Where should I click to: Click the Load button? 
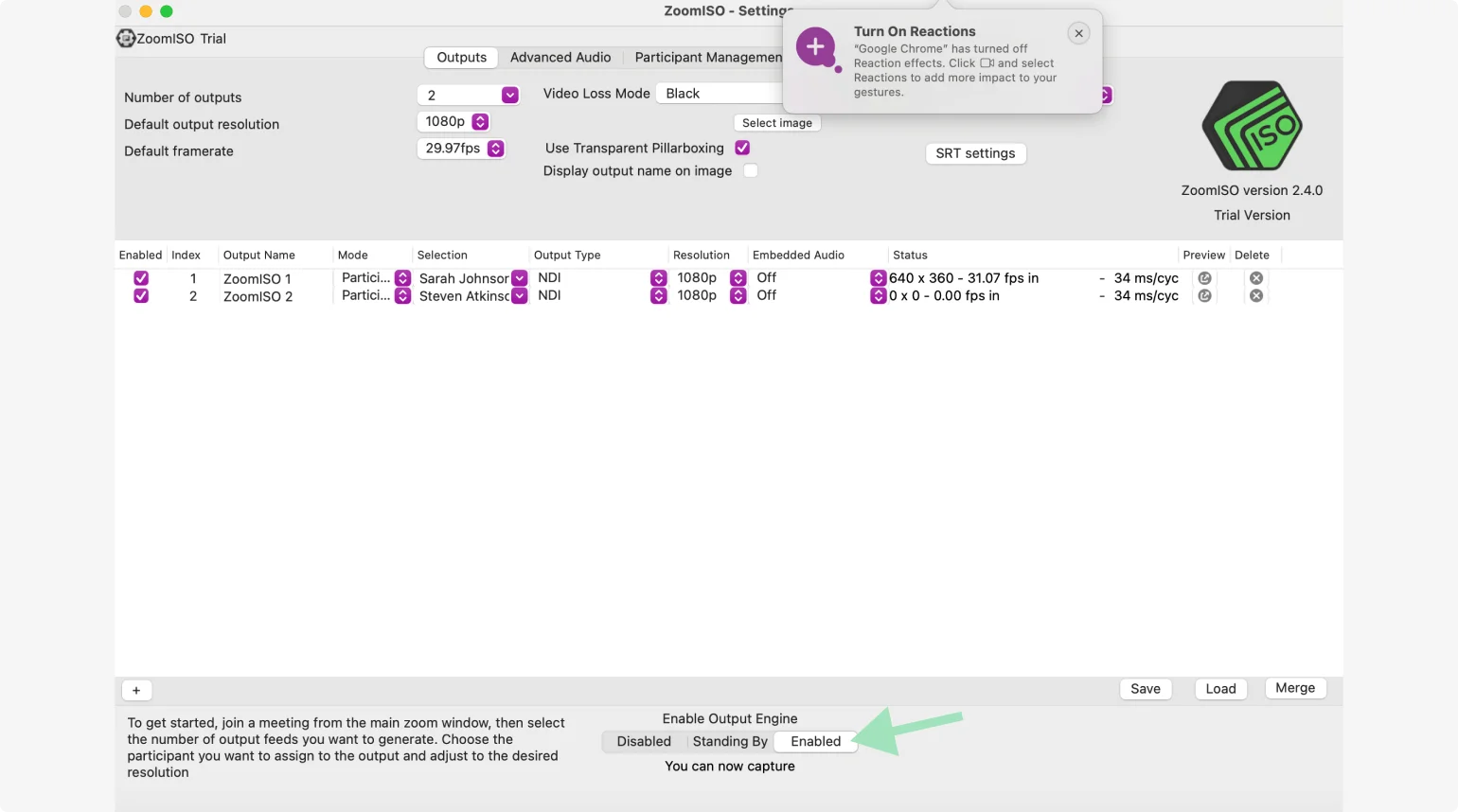[1220, 689]
